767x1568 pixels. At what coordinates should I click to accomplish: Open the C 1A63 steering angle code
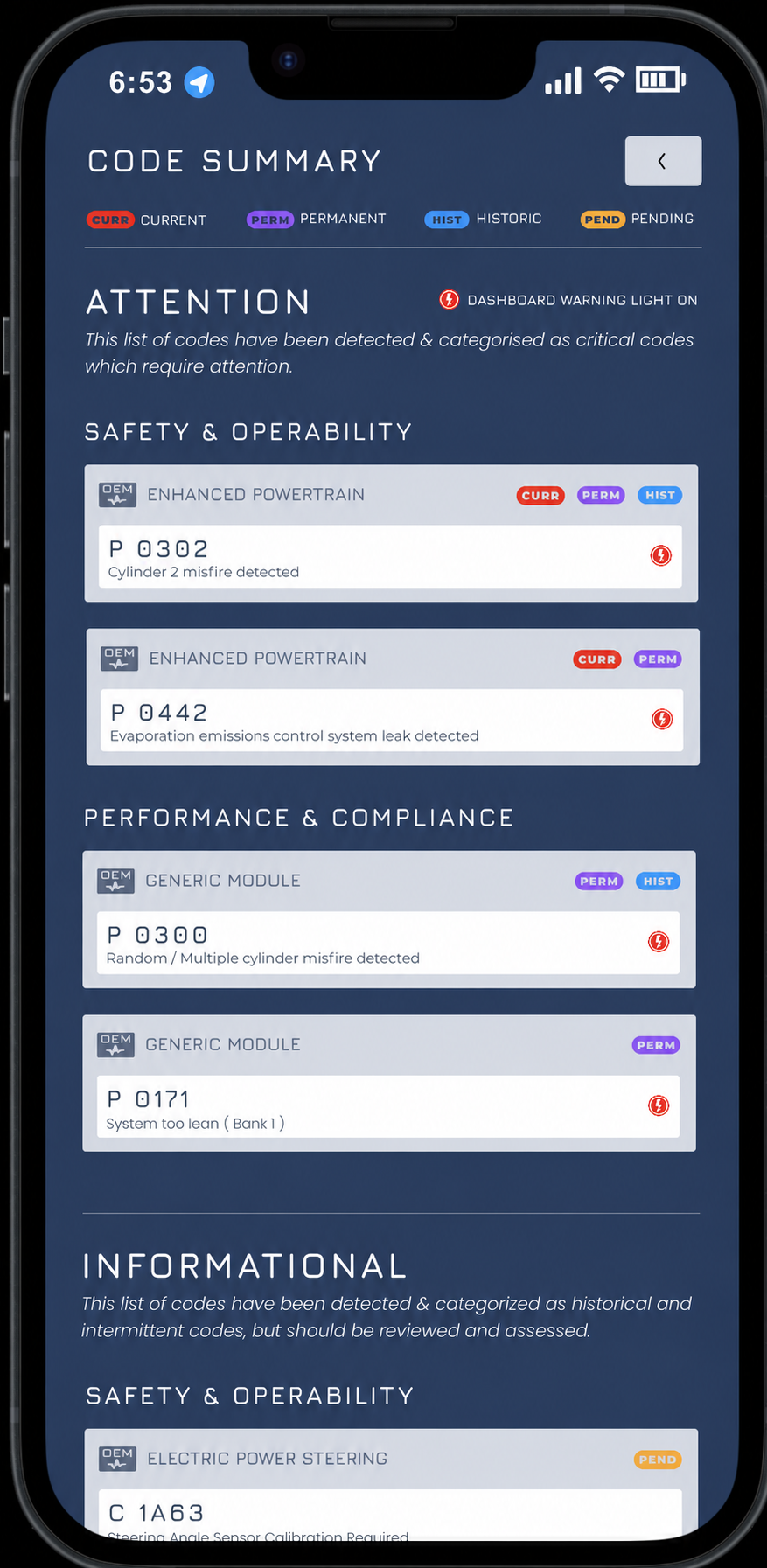pos(390,1516)
